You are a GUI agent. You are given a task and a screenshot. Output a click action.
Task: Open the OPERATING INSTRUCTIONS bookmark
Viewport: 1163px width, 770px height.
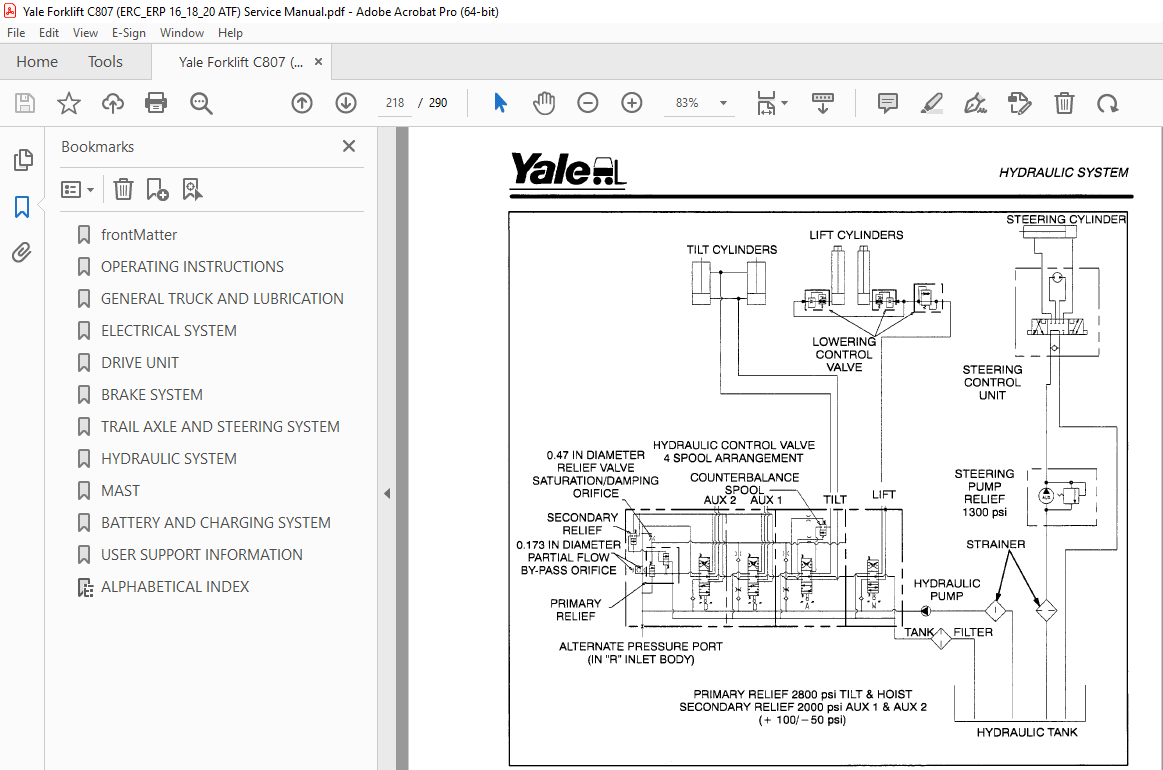tap(192, 266)
